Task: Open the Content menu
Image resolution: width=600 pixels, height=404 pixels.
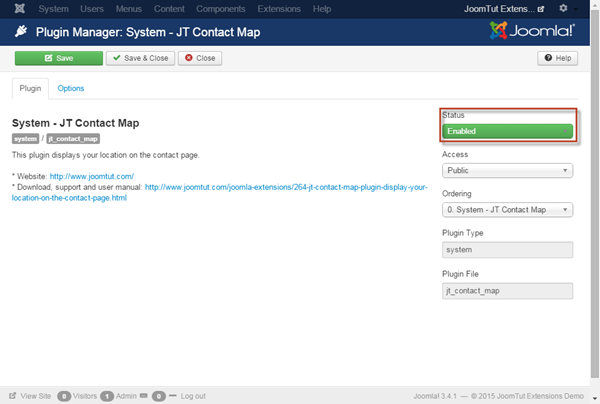Action: tap(169, 9)
